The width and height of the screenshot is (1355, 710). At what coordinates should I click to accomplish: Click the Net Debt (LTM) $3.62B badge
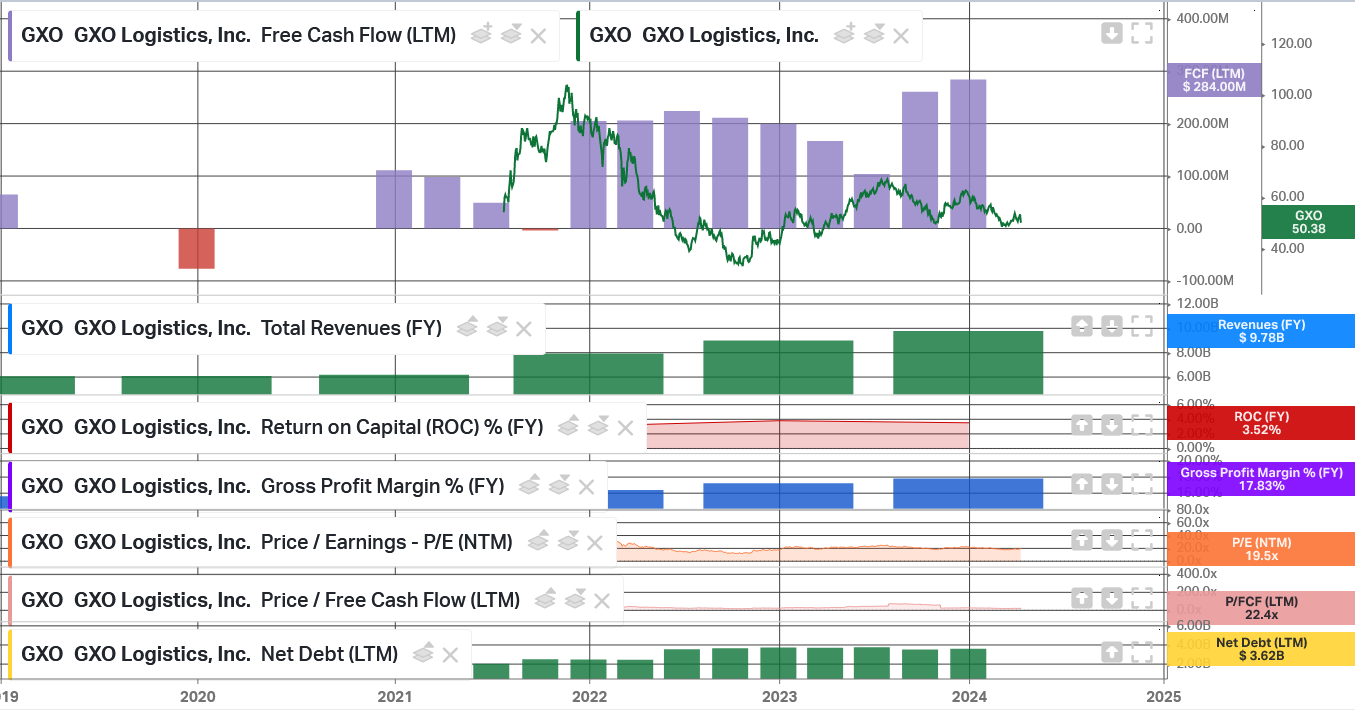1261,649
